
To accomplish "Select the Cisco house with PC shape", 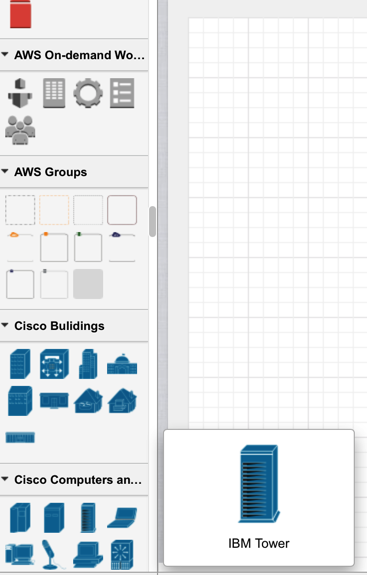I will pos(122,401).
